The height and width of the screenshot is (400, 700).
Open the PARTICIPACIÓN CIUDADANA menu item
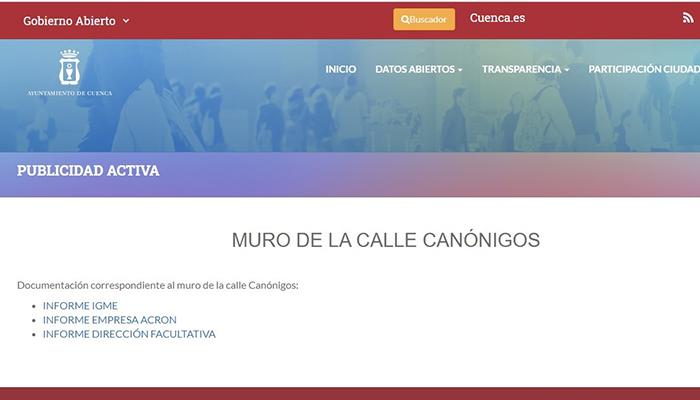click(643, 69)
